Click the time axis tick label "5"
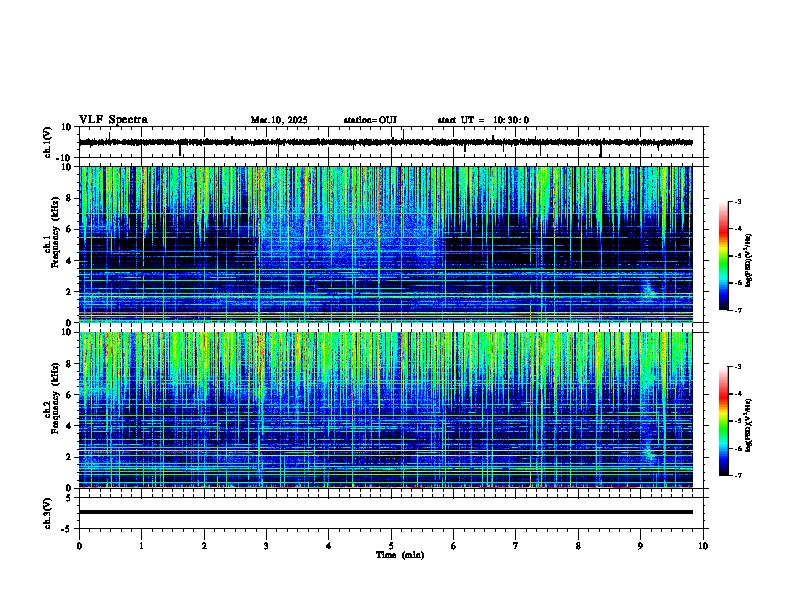The width and height of the screenshot is (792, 612). pyautogui.click(x=391, y=546)
